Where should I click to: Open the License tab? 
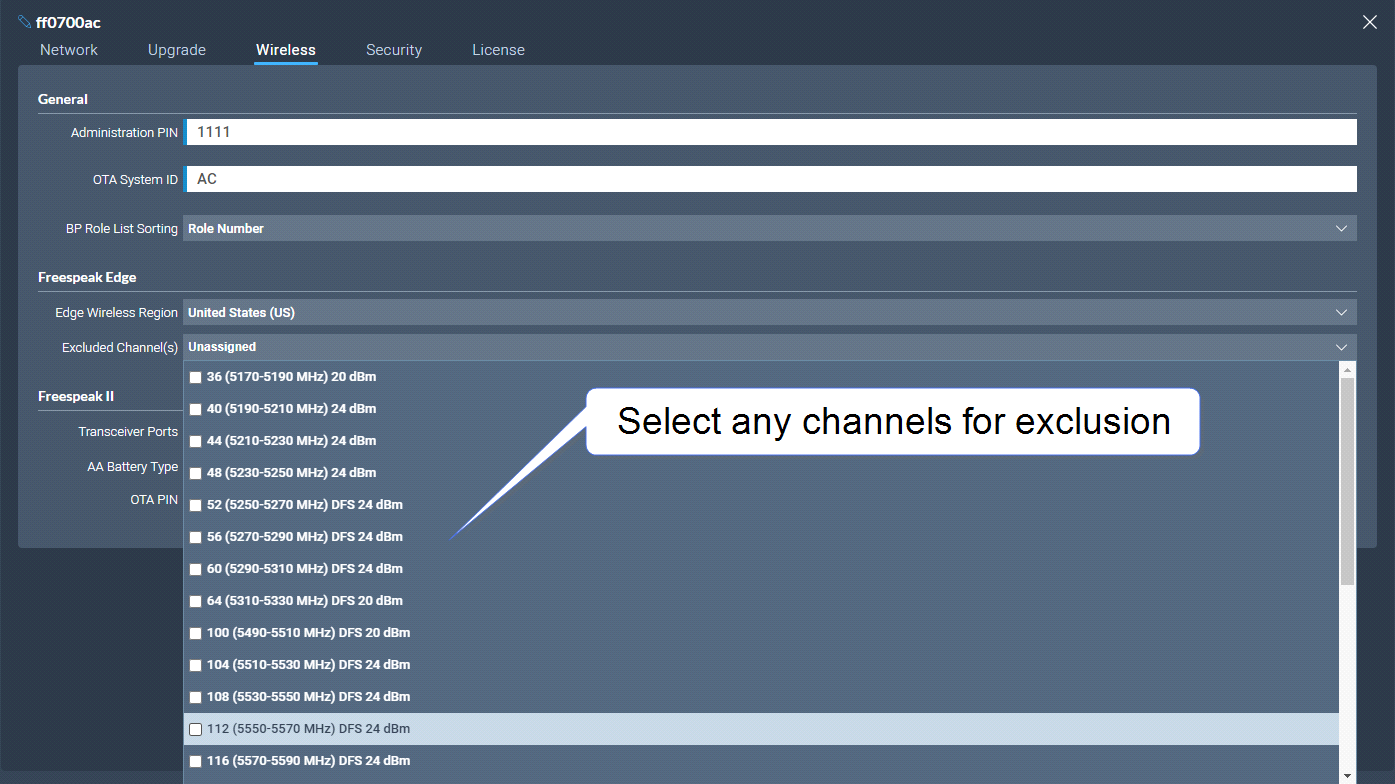498,50
